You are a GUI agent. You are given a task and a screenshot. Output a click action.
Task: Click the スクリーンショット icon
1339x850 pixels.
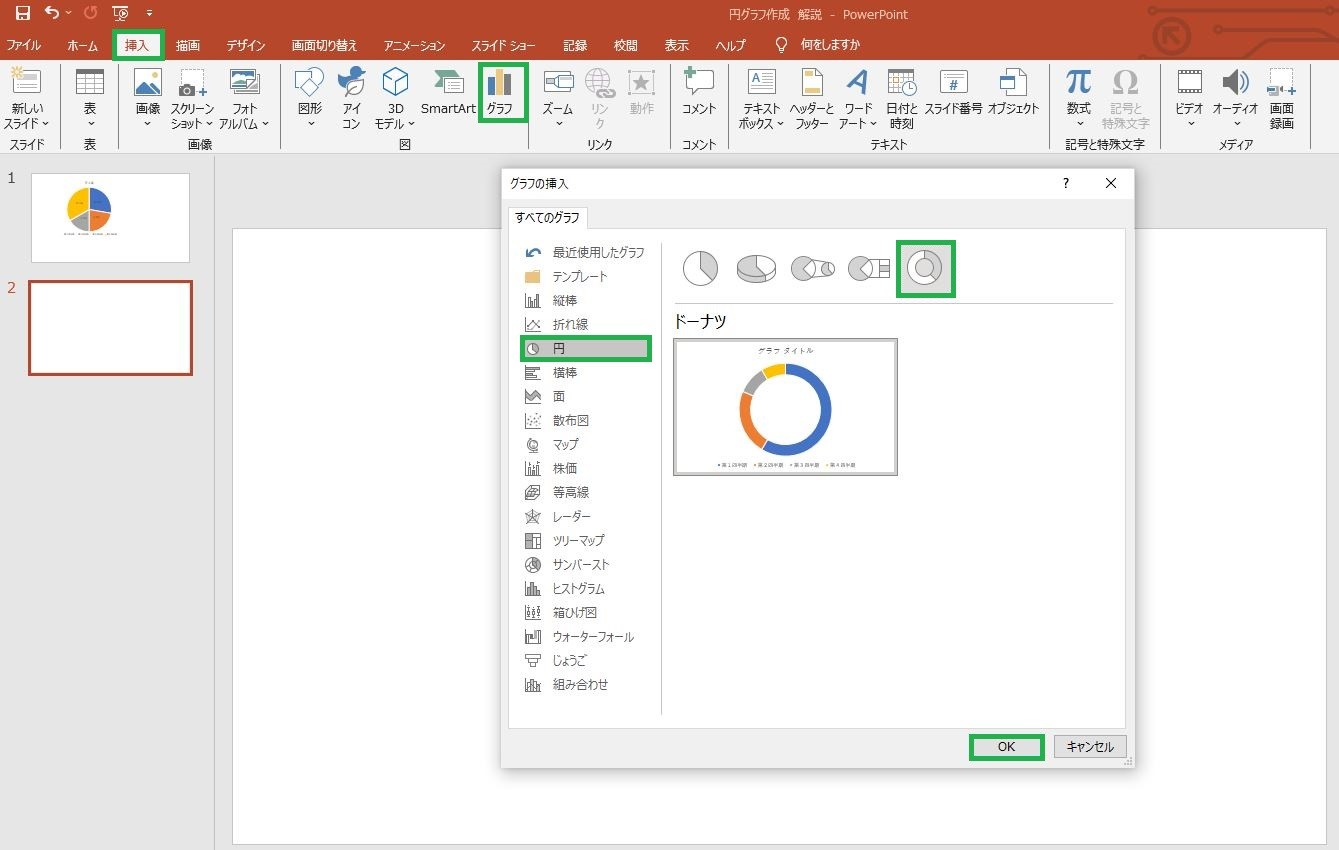pos(192,83)
